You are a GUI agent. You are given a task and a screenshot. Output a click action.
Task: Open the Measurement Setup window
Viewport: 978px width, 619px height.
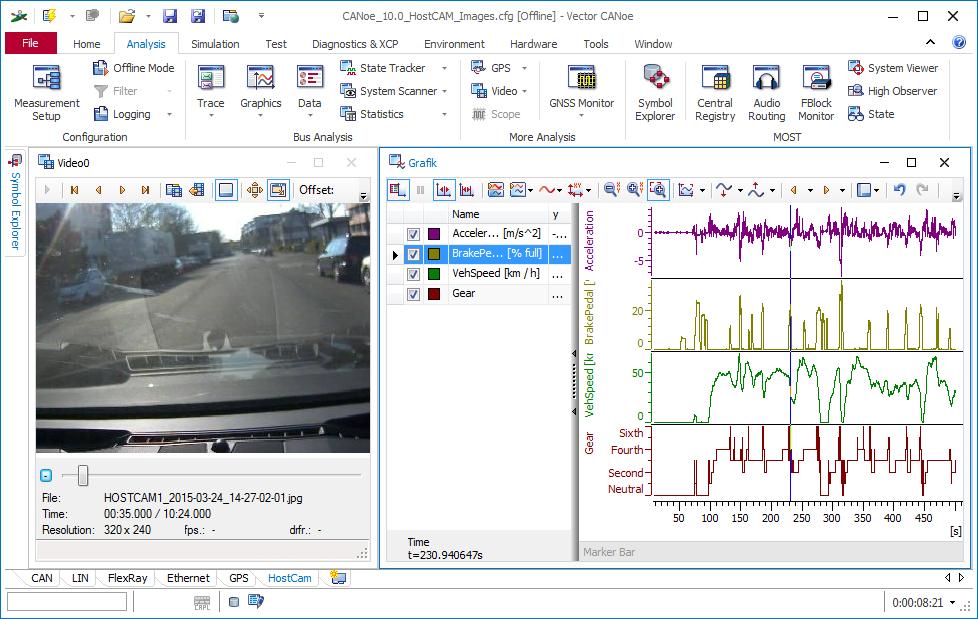tap(46, 92)
